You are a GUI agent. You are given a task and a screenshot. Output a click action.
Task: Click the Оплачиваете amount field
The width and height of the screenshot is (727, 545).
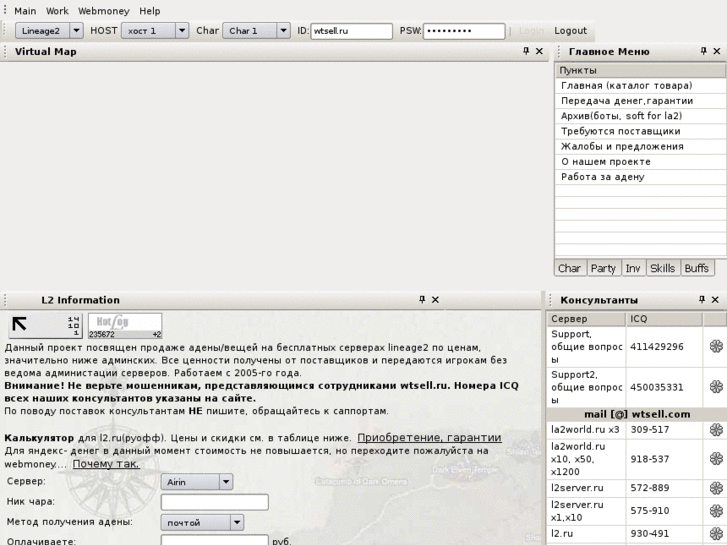click(215, 541)
